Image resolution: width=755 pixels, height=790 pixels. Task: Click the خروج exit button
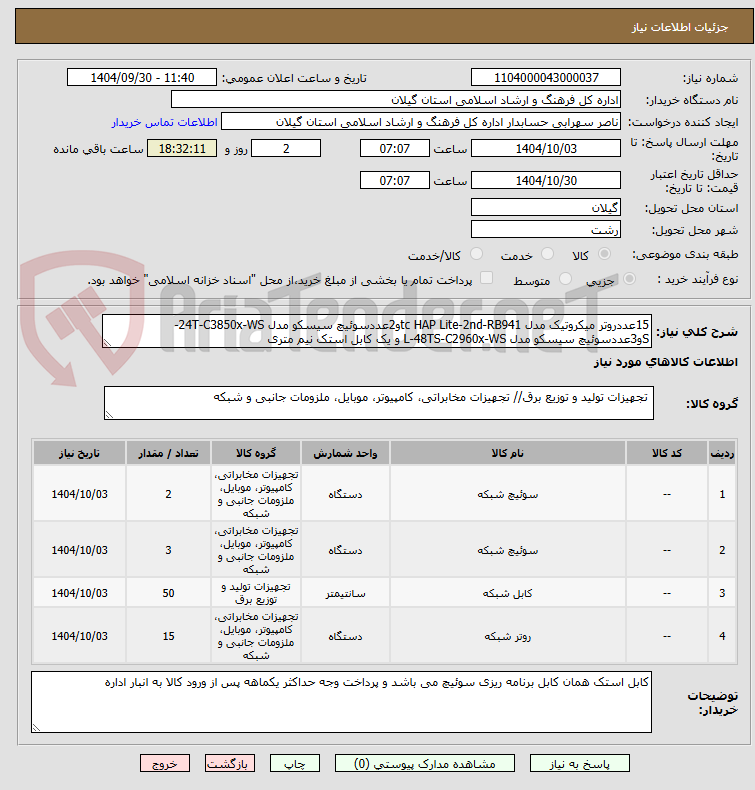pos(165,763)
